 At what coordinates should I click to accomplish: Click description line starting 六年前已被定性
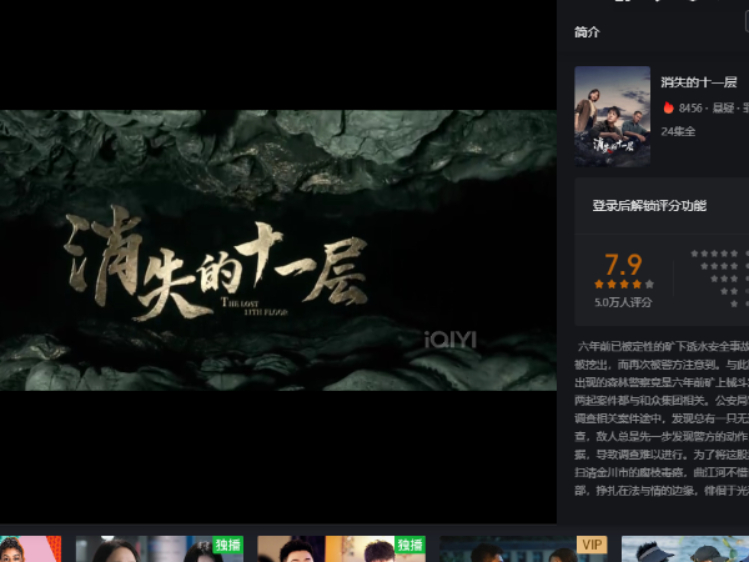click(663, 346)
